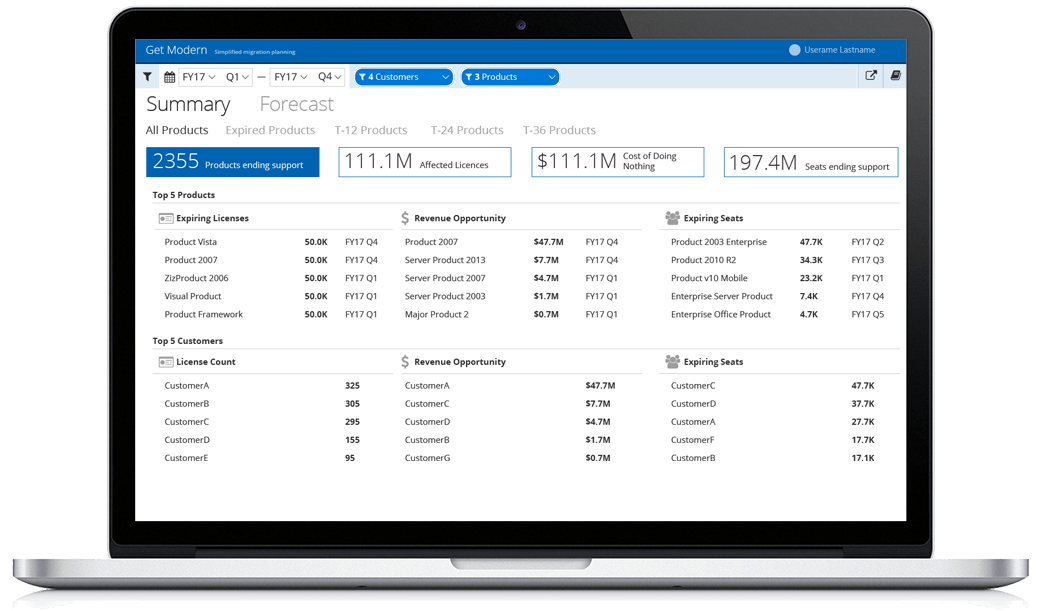The width and height of the screenshot is (1040, 611).
Task: Click the export/open external icon
Action: (x=871, y=76)
